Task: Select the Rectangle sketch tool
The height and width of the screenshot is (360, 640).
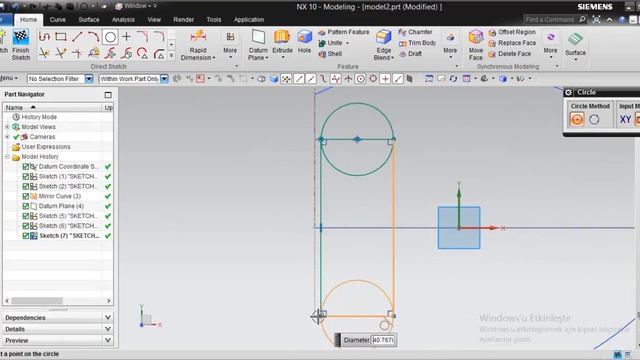Action: pyautogui.click(x=61, y=37)
